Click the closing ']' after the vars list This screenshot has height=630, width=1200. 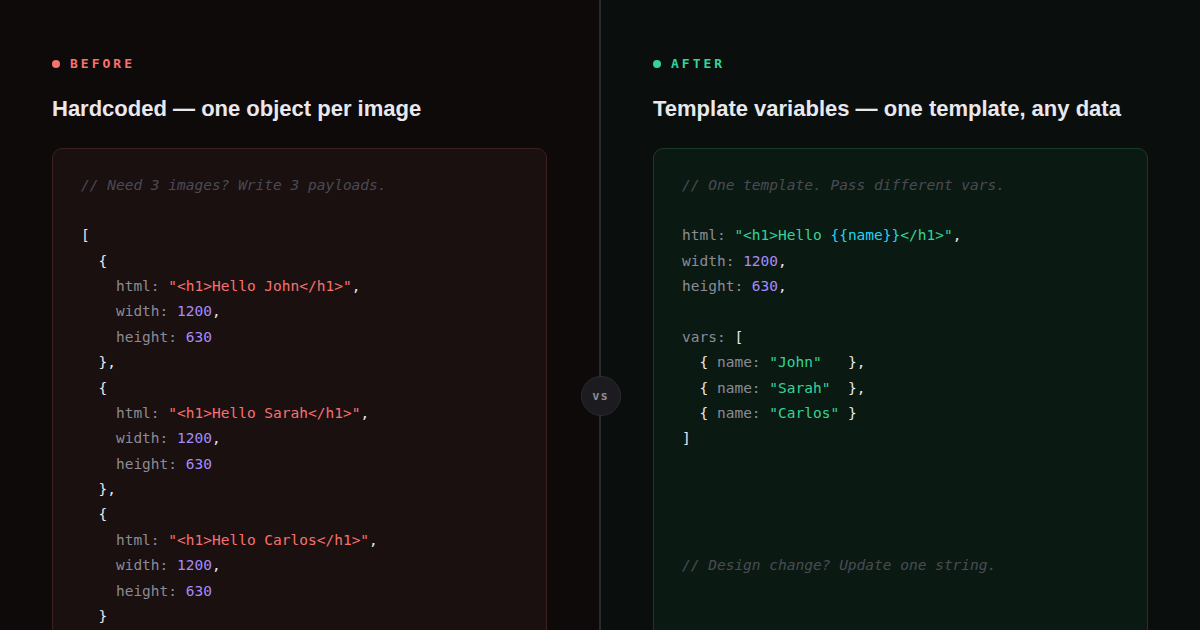(686, 438)
